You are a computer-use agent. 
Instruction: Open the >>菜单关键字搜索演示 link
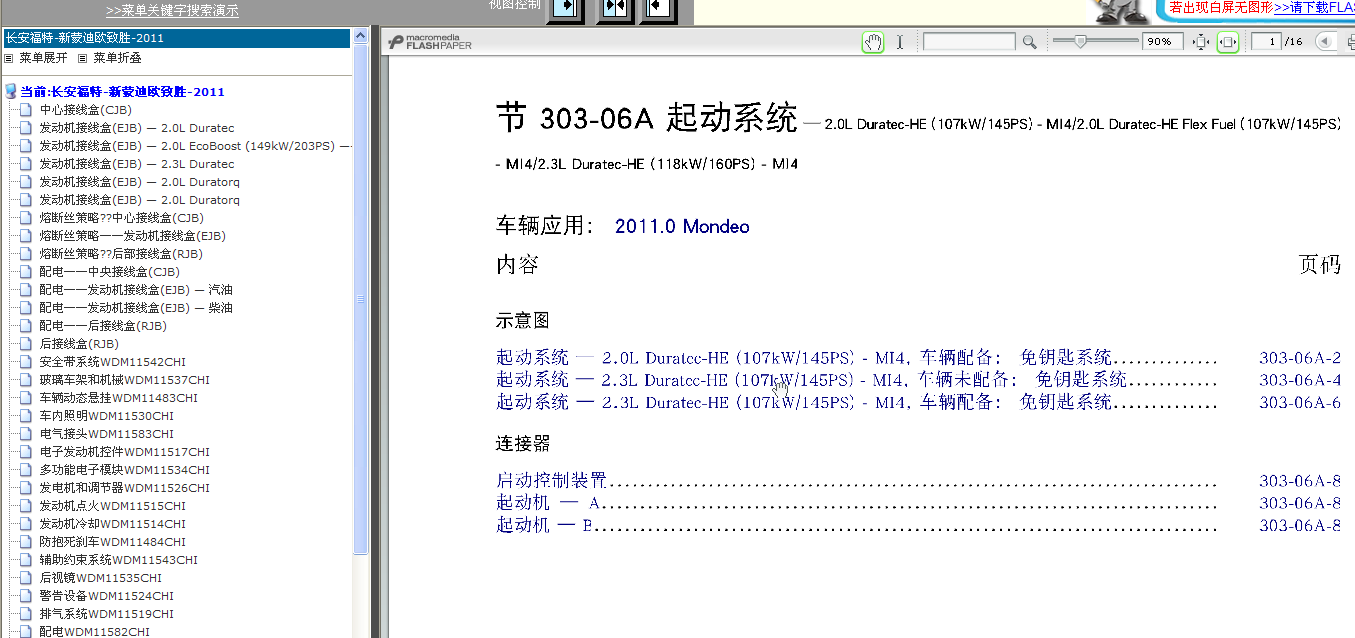[173, 11]
